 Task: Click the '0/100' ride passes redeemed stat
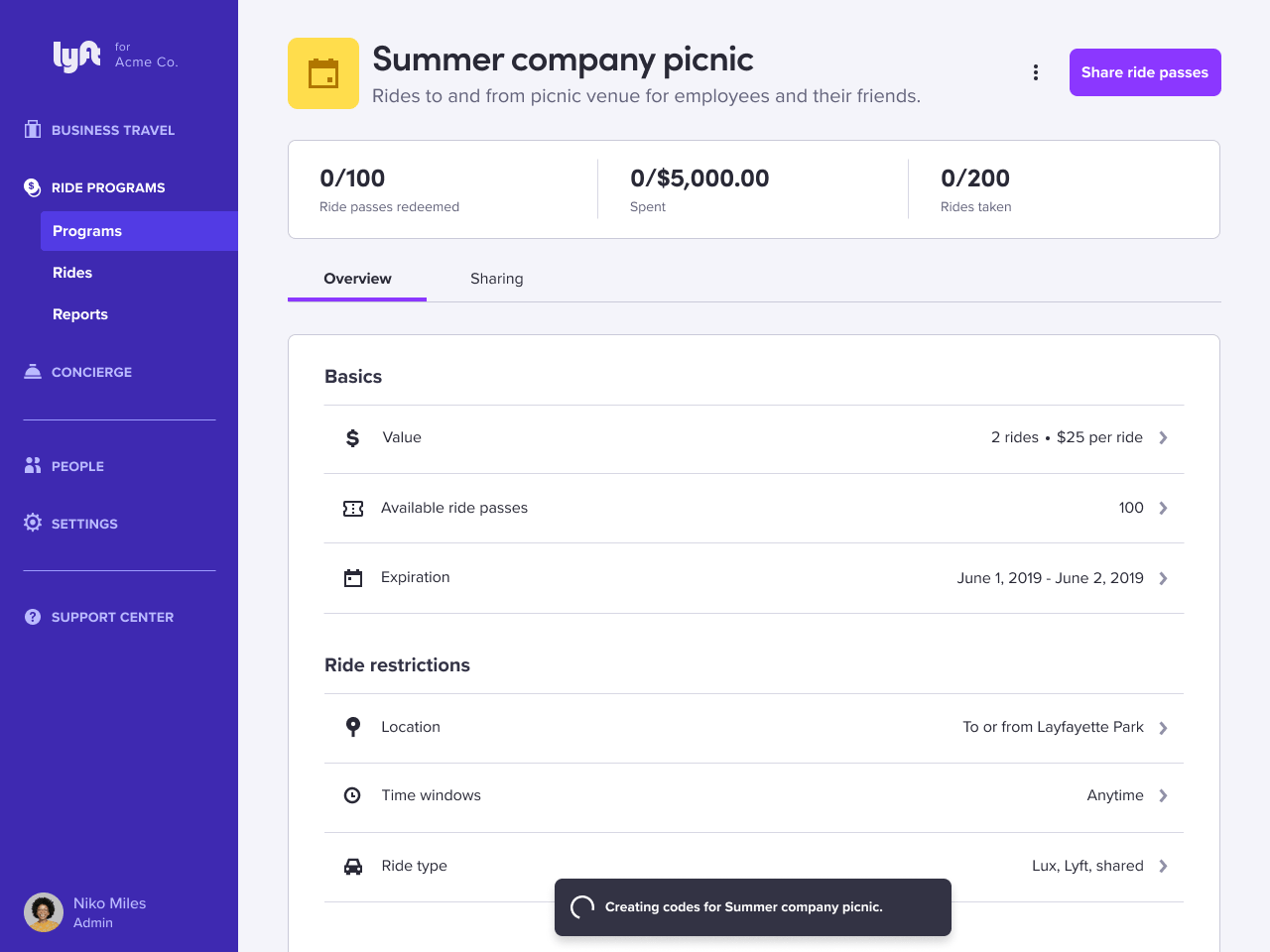352,178
